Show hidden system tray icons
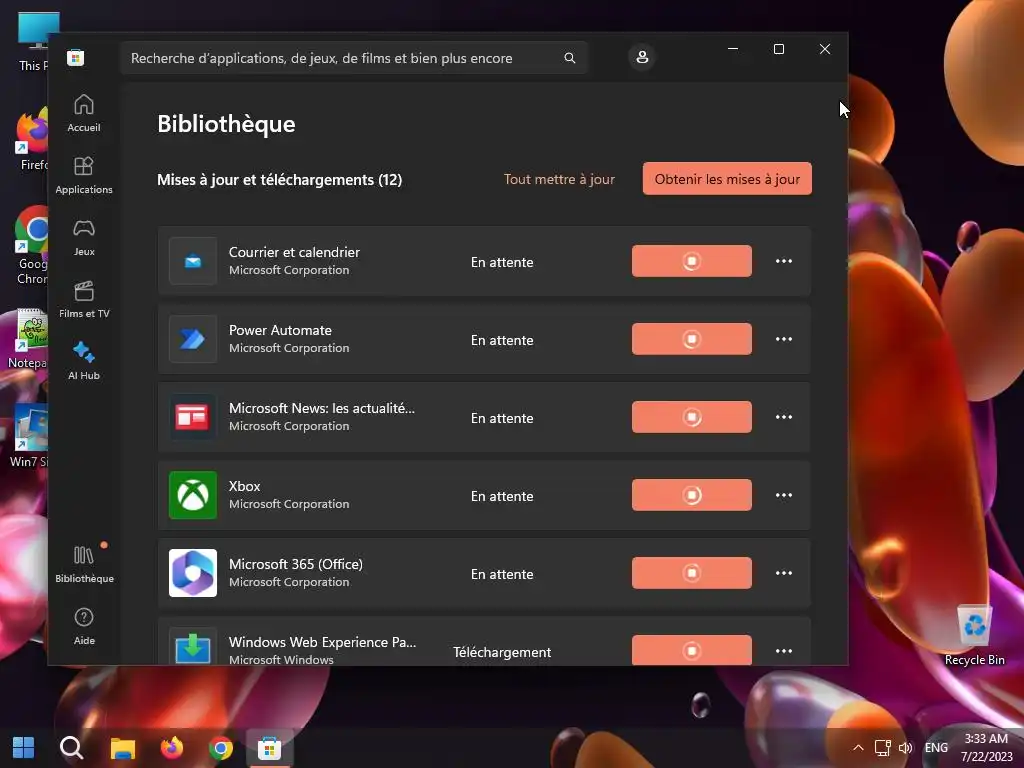1024x768 pixels. pyautogui.click(x=858, y=748)
